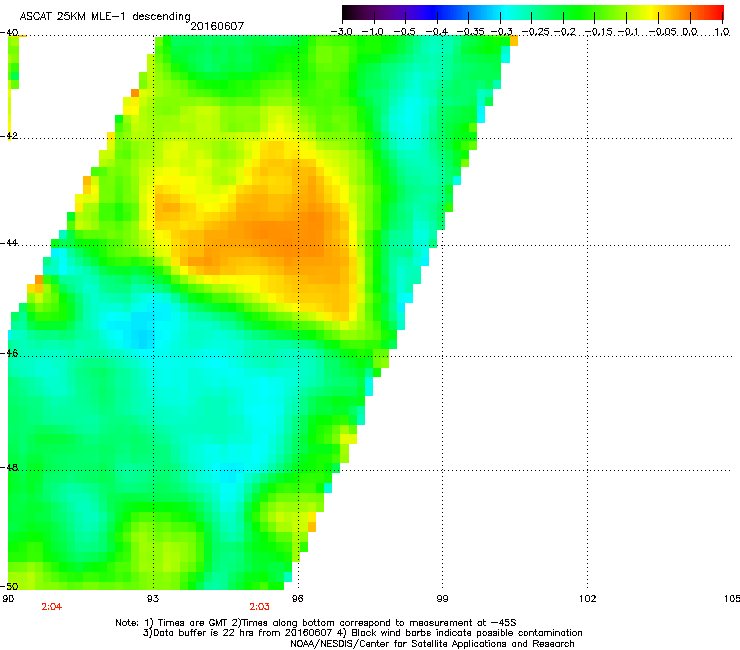Click the 96 longitude axis label
The height and width of the screenshot is (650, 740).
pyautogui.click(x=298, y=599)
